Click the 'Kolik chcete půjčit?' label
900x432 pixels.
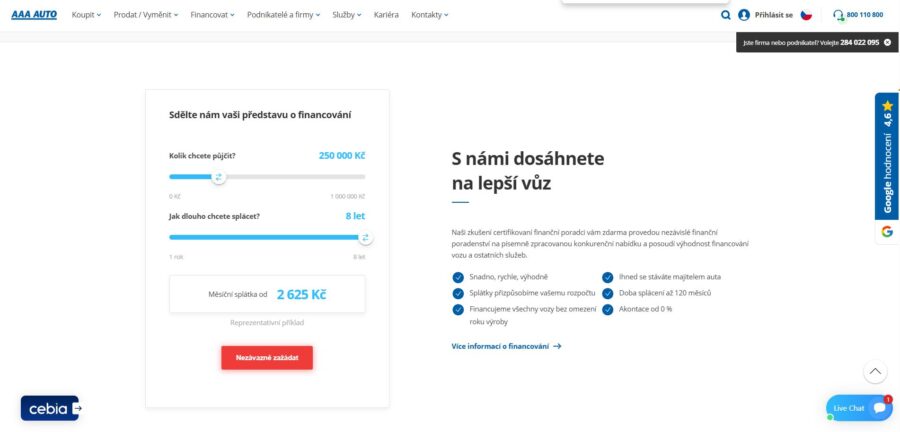coord(202,155)
